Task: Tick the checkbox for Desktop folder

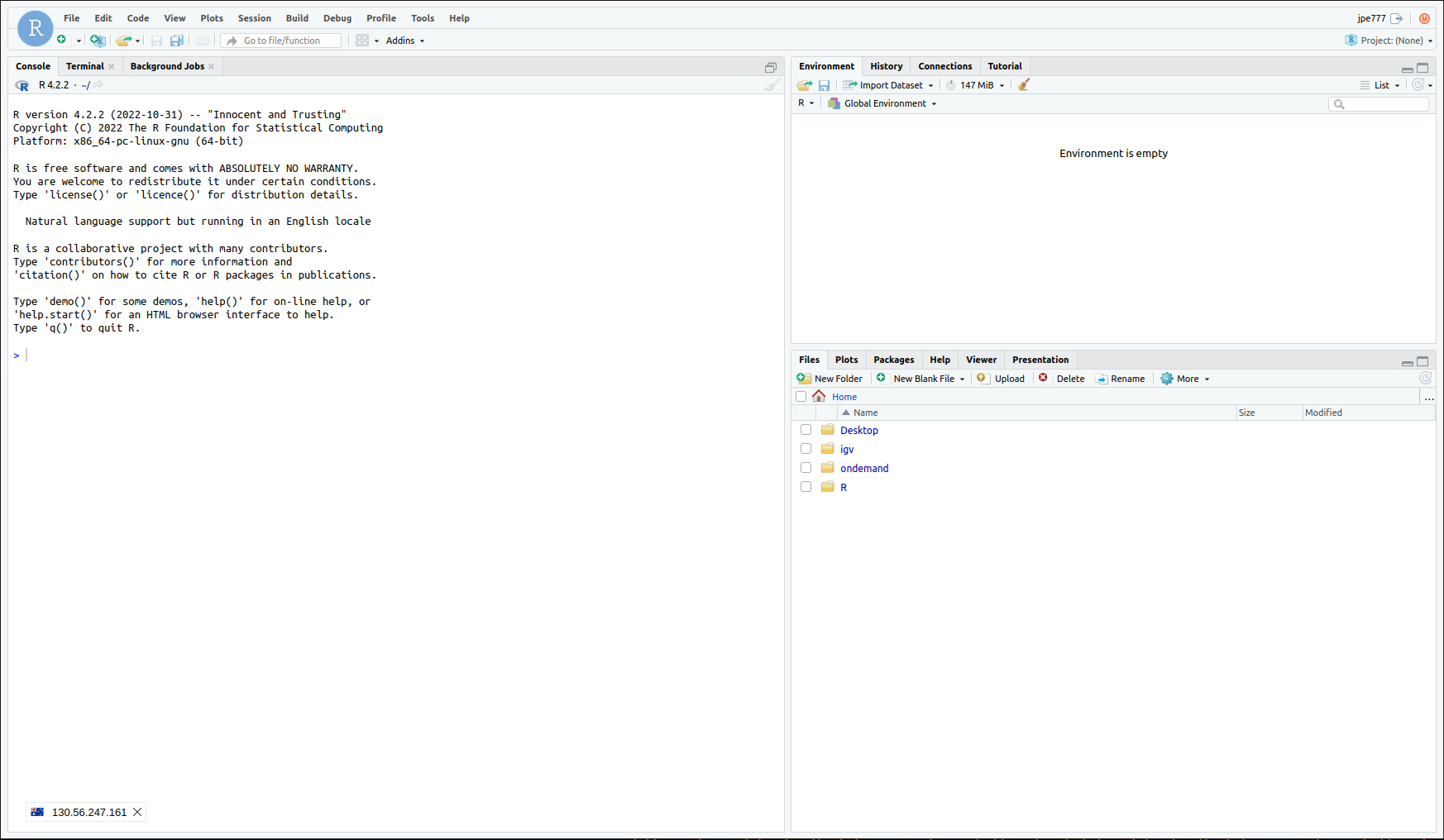Action: click(x=806, y=430)
